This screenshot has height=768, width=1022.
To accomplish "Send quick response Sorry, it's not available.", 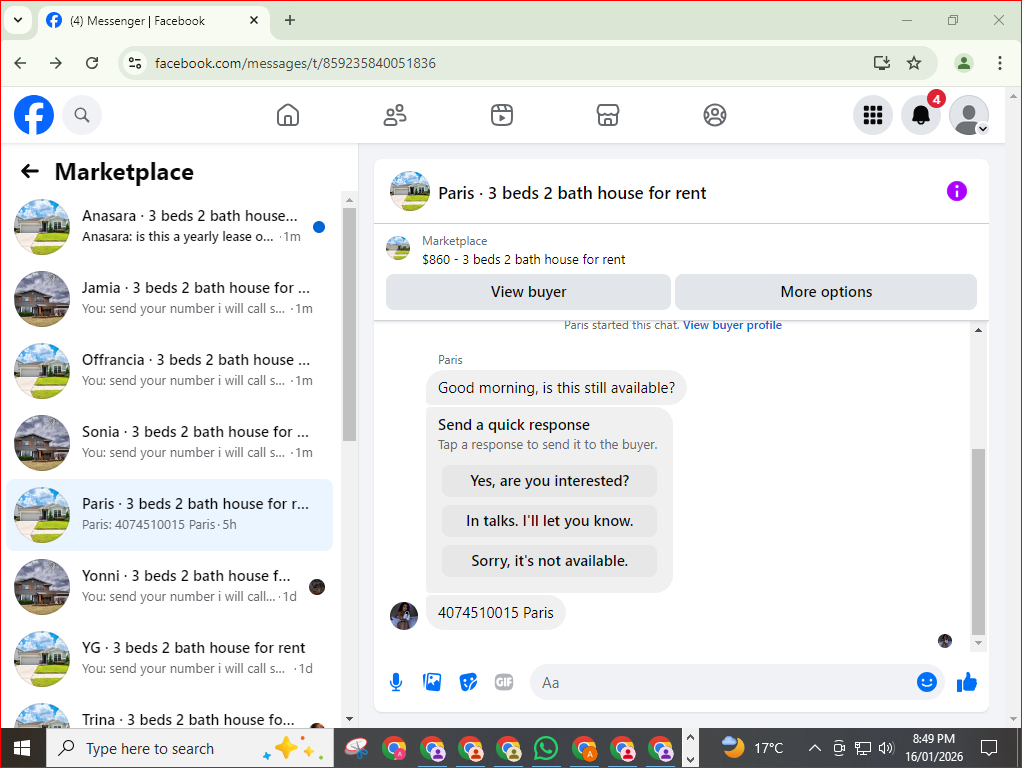I will tap(549, 561).
